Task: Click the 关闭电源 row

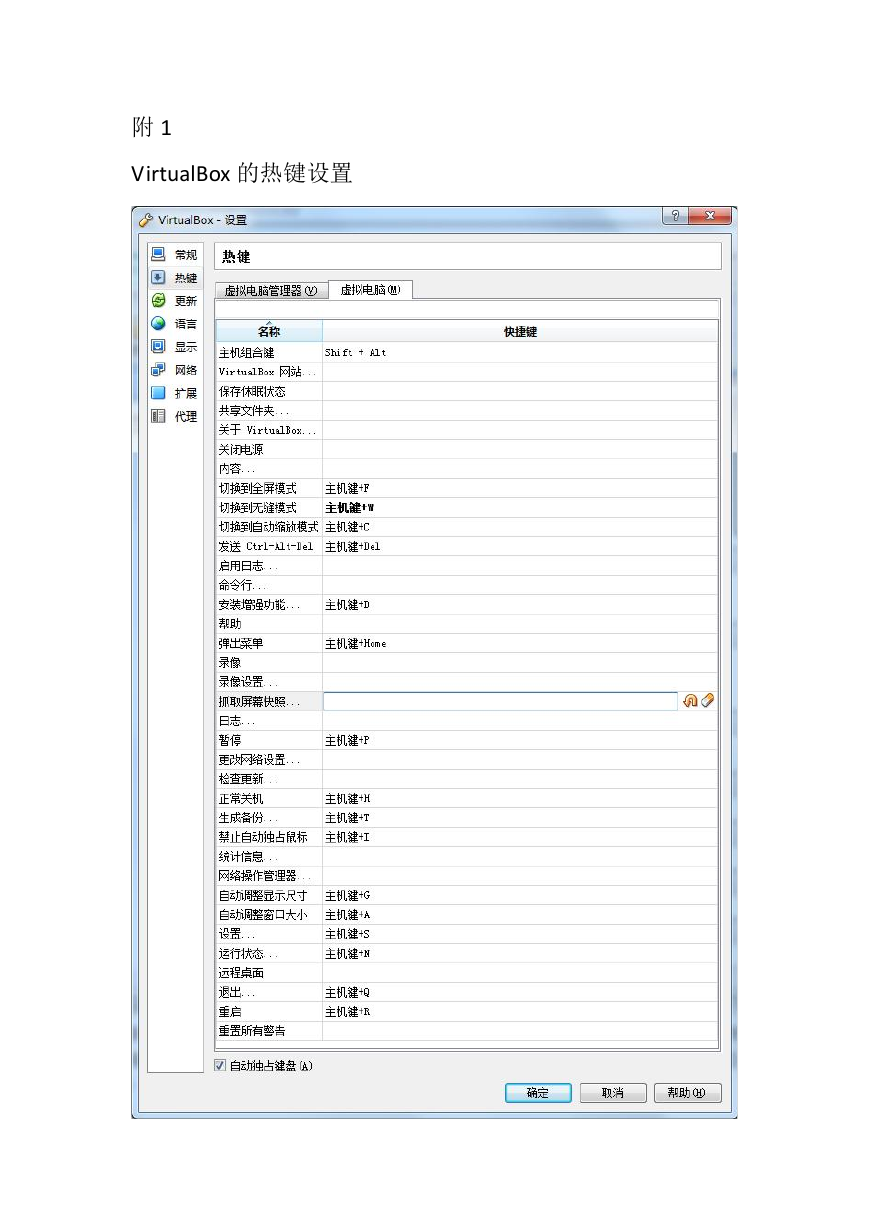Action: click(x=467, y=449)
